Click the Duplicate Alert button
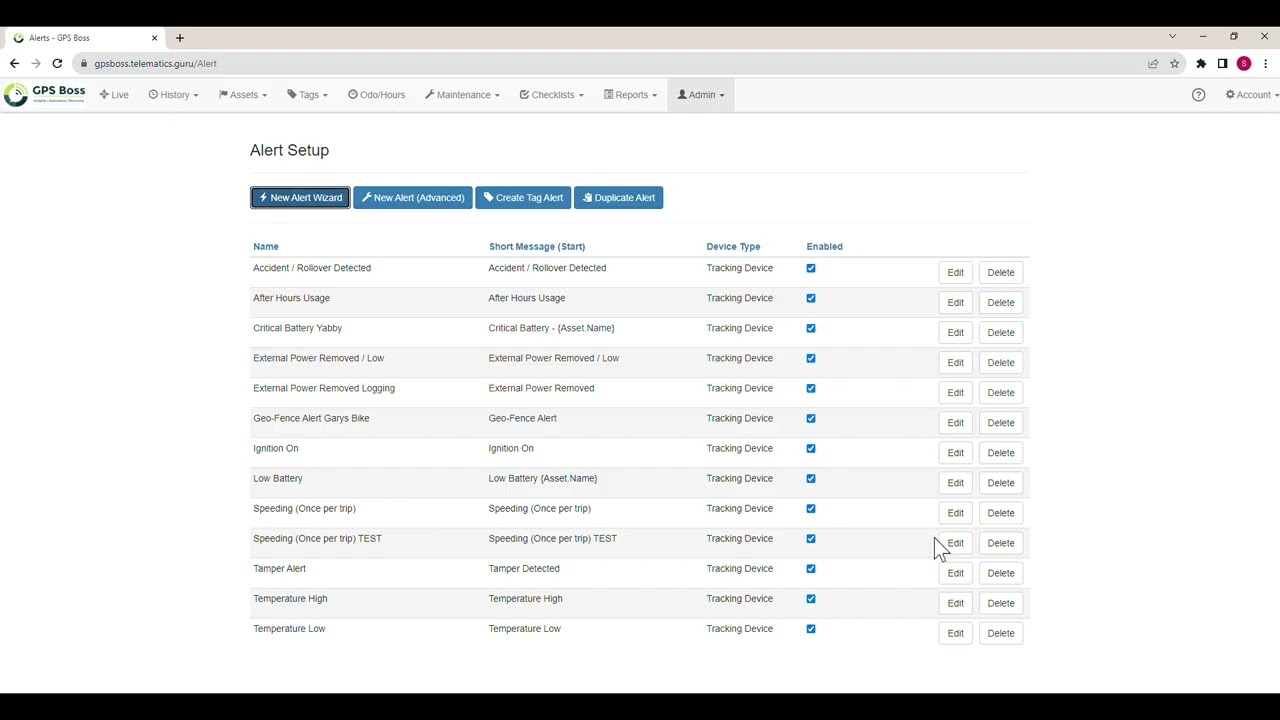This screenshot has height=720, width=1280. tap(618, 198)
